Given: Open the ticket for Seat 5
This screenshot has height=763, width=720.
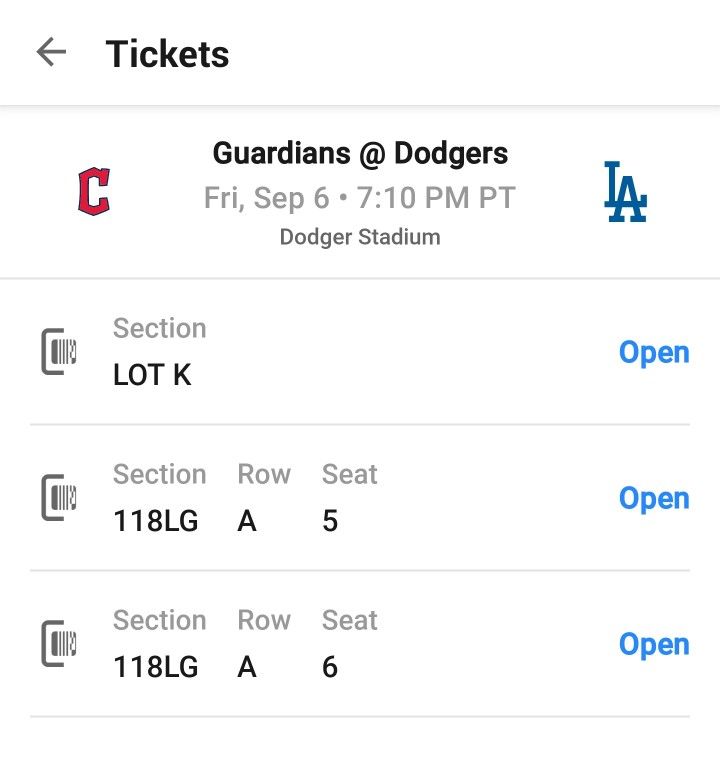Looking at the screenshot, I should pos(653,498).
